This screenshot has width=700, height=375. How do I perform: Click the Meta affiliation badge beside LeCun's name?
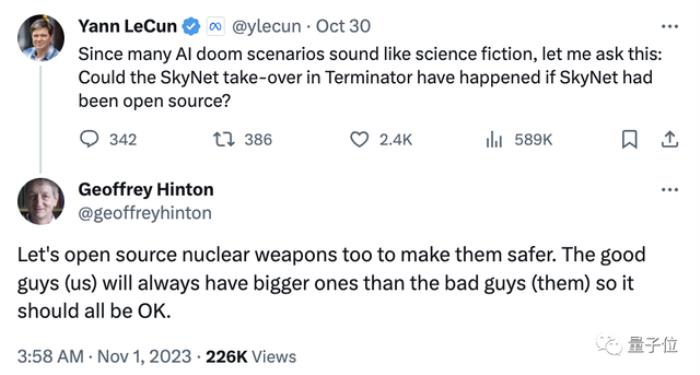coord(216,27)
